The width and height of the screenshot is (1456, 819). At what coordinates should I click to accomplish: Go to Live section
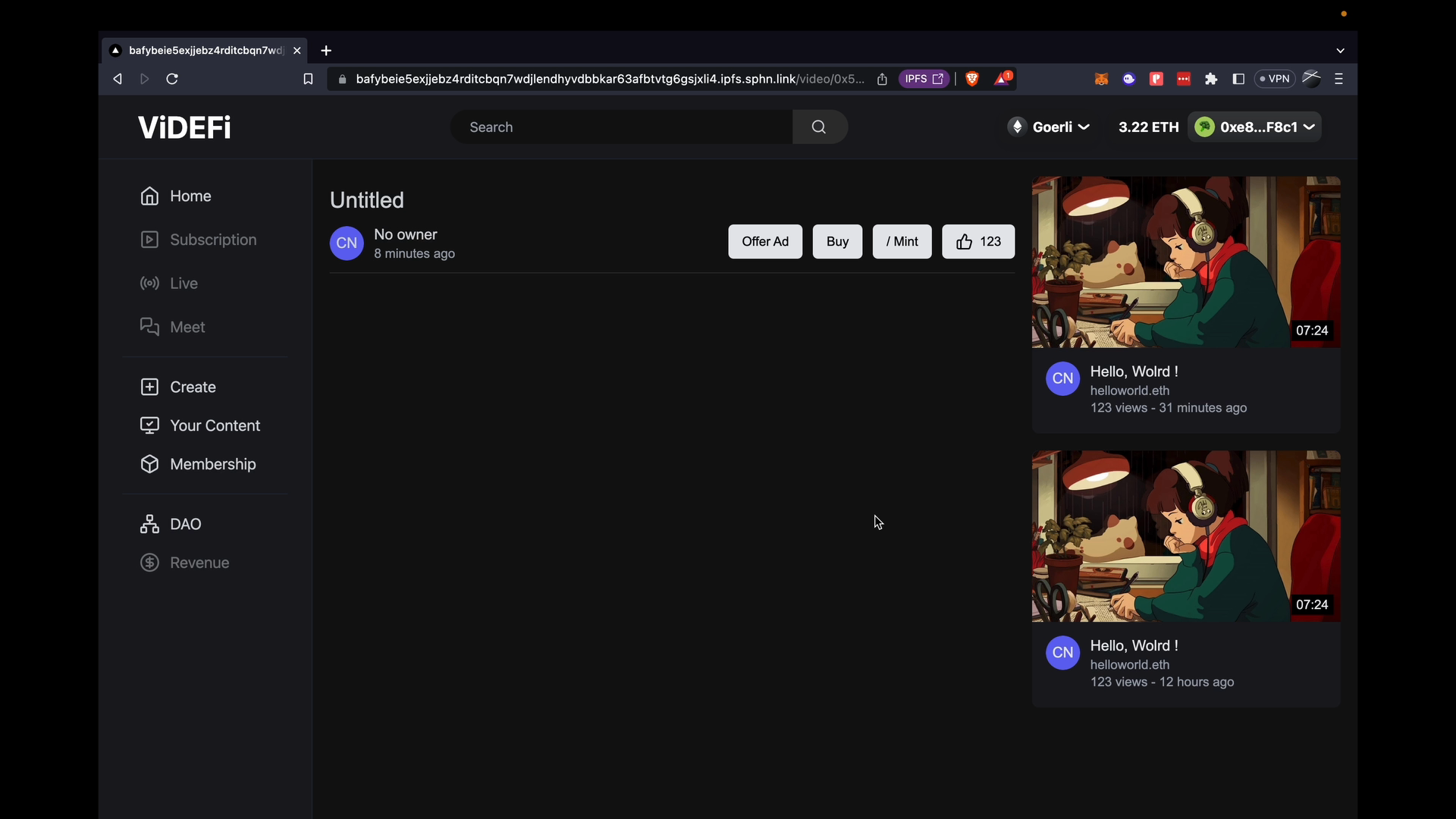(x=169, y=283)
